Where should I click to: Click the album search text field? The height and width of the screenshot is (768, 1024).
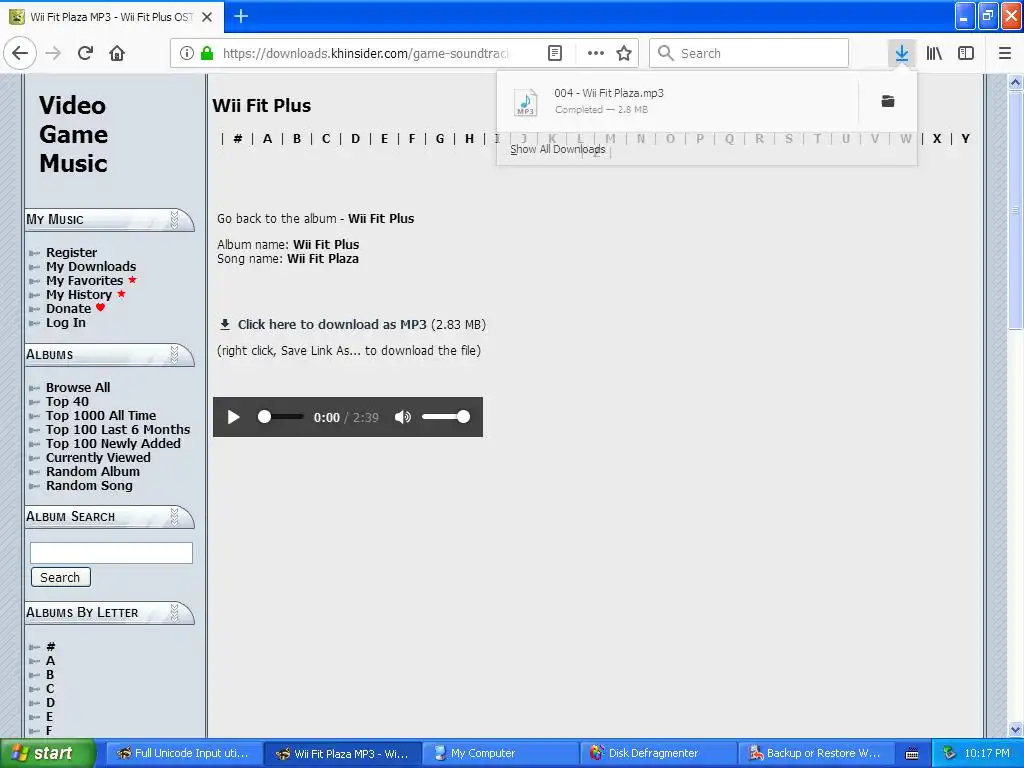(111, 552)
